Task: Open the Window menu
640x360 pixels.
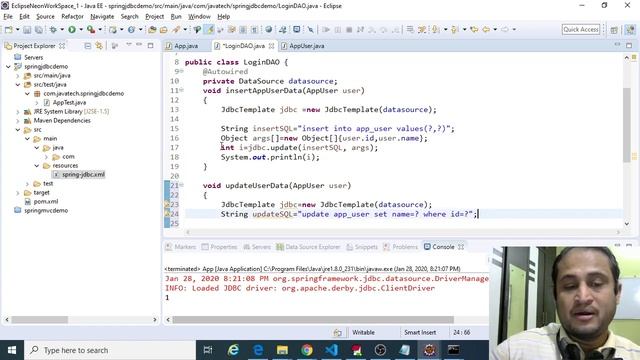Action: click(199, 17)
